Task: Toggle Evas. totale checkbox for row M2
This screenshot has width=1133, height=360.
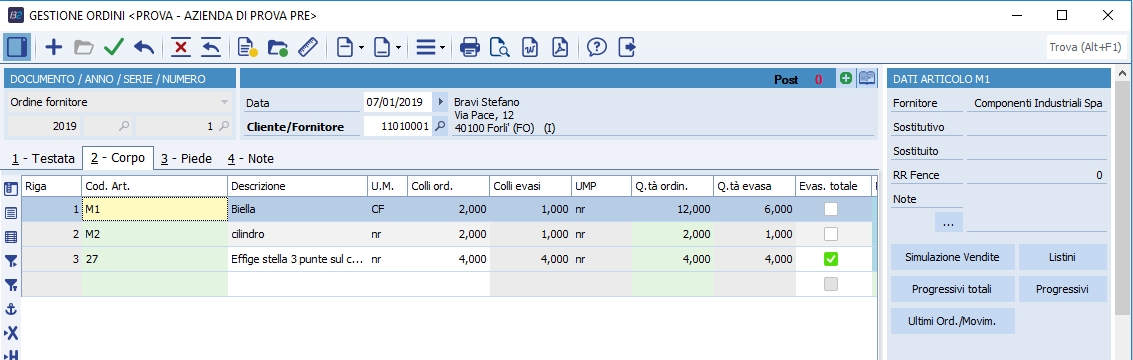Action: pyautogui.click(x=831, y=234)
